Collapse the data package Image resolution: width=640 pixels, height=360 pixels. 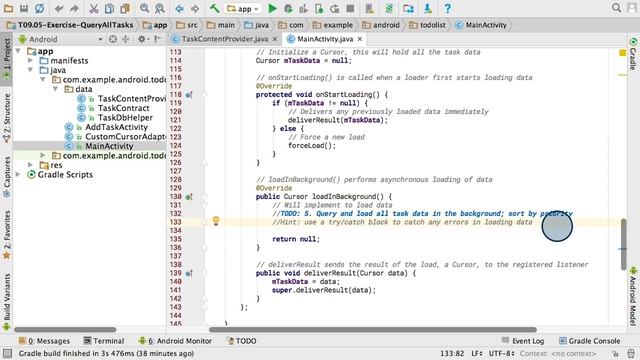[56, 89]
